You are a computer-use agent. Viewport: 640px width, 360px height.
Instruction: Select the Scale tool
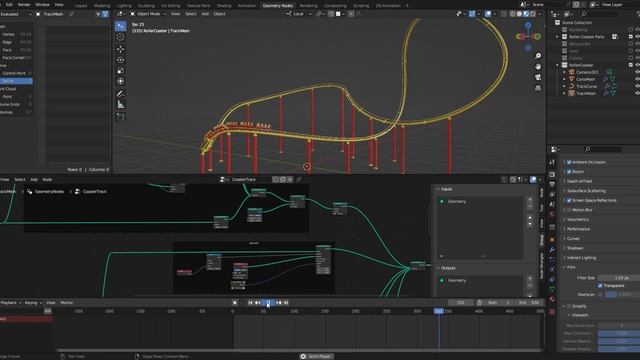point(120,71)
